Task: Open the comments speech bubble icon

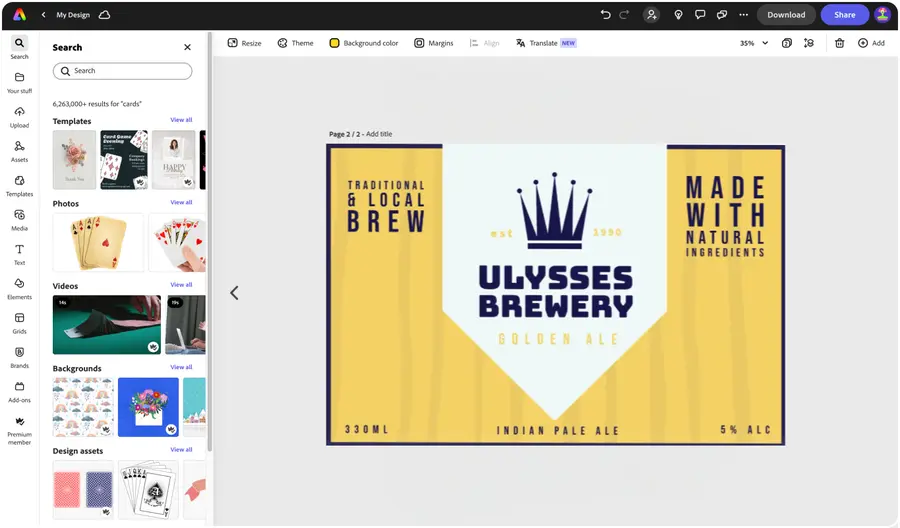Action: pos(700,15)
